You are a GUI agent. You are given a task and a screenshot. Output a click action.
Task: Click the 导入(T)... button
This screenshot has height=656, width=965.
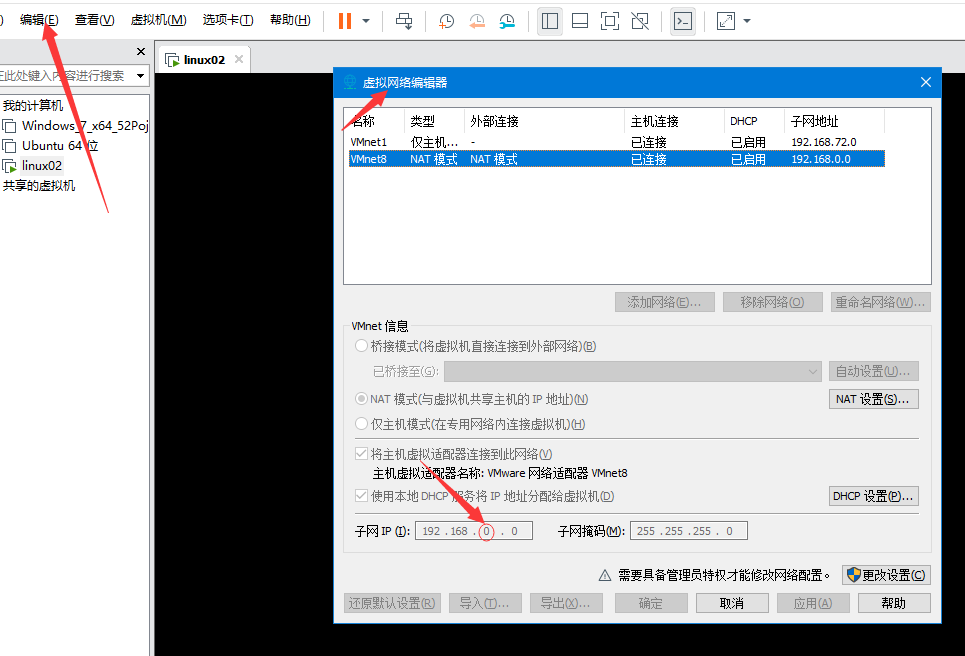(486, 603)
